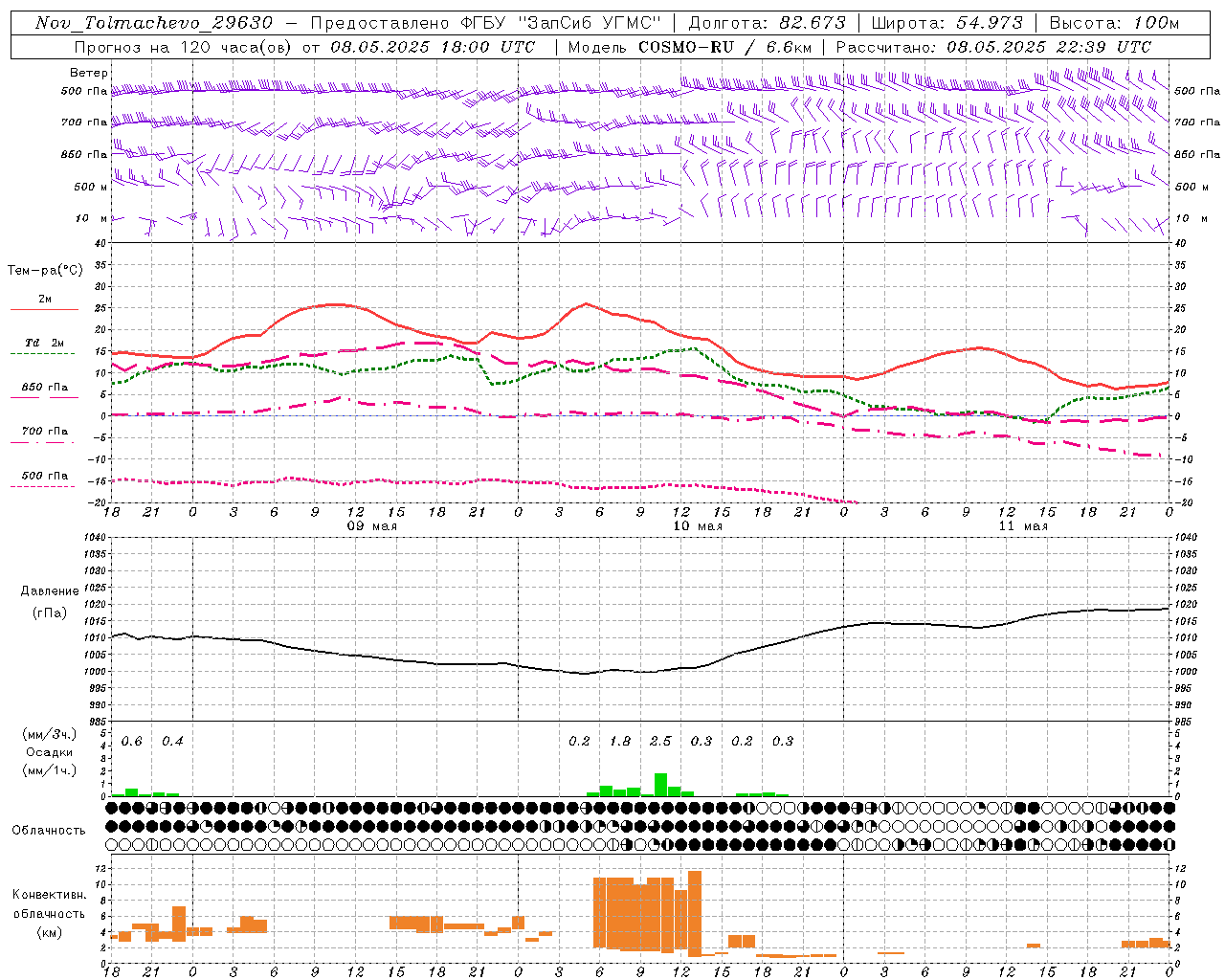This screenshot has width=1225, height=980.
Task: Click the Давление chart label
Action: coord(50,590)
